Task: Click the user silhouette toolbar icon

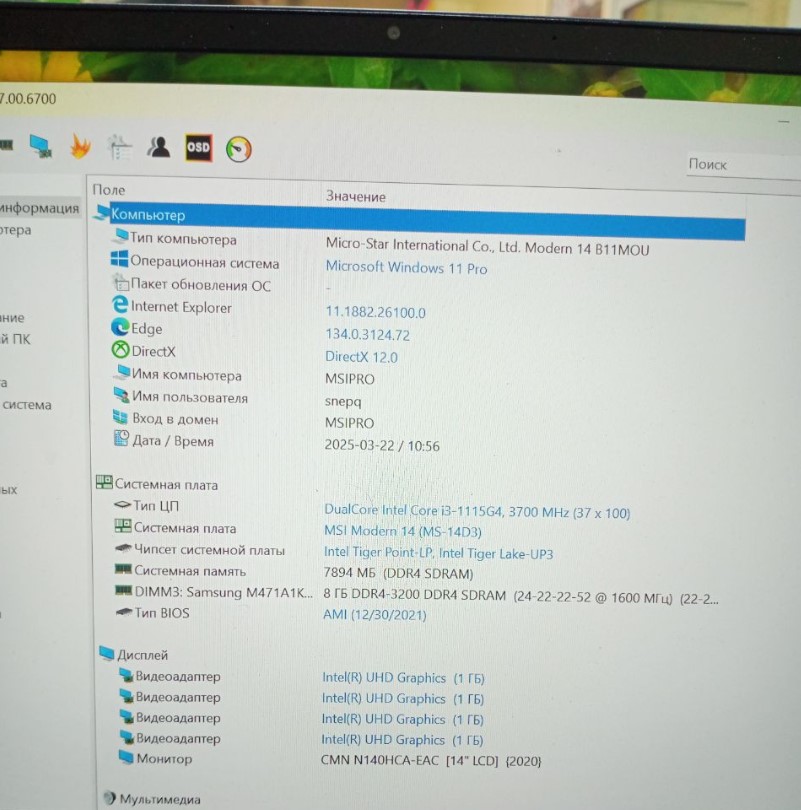Action: click(x=158, y=147)
